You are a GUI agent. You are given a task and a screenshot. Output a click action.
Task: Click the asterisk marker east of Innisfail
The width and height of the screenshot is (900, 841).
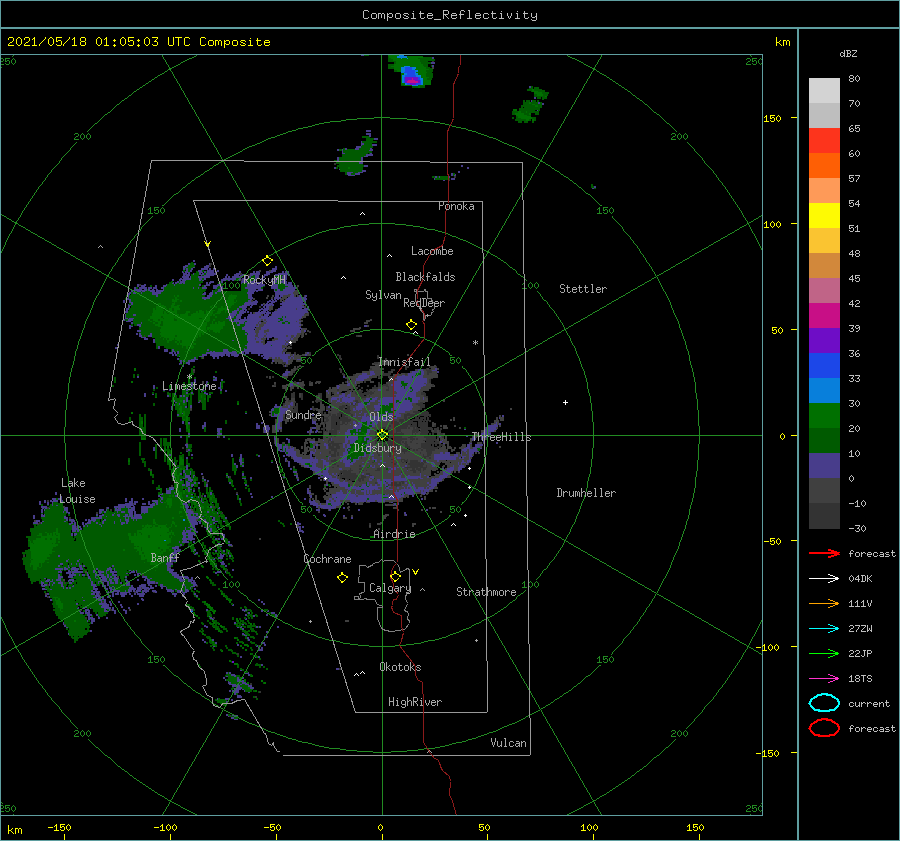click(475, 343)
